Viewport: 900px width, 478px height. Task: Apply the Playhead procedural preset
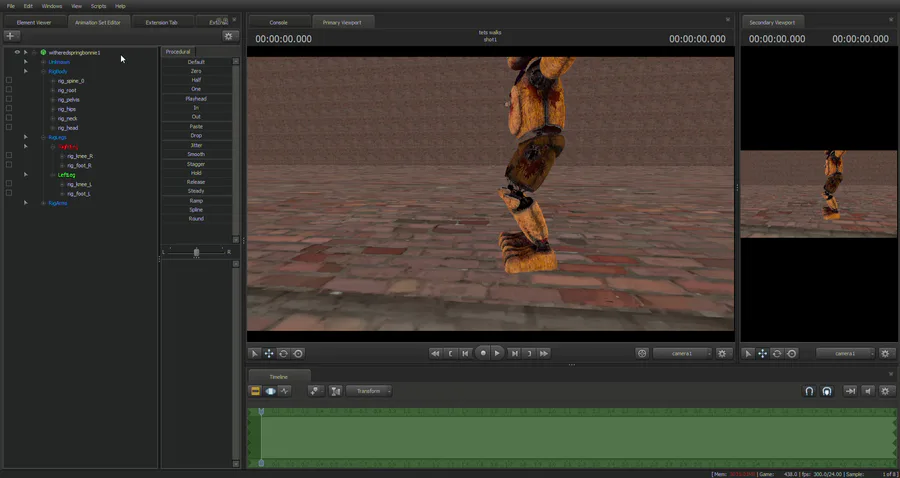tap(196, 99)
